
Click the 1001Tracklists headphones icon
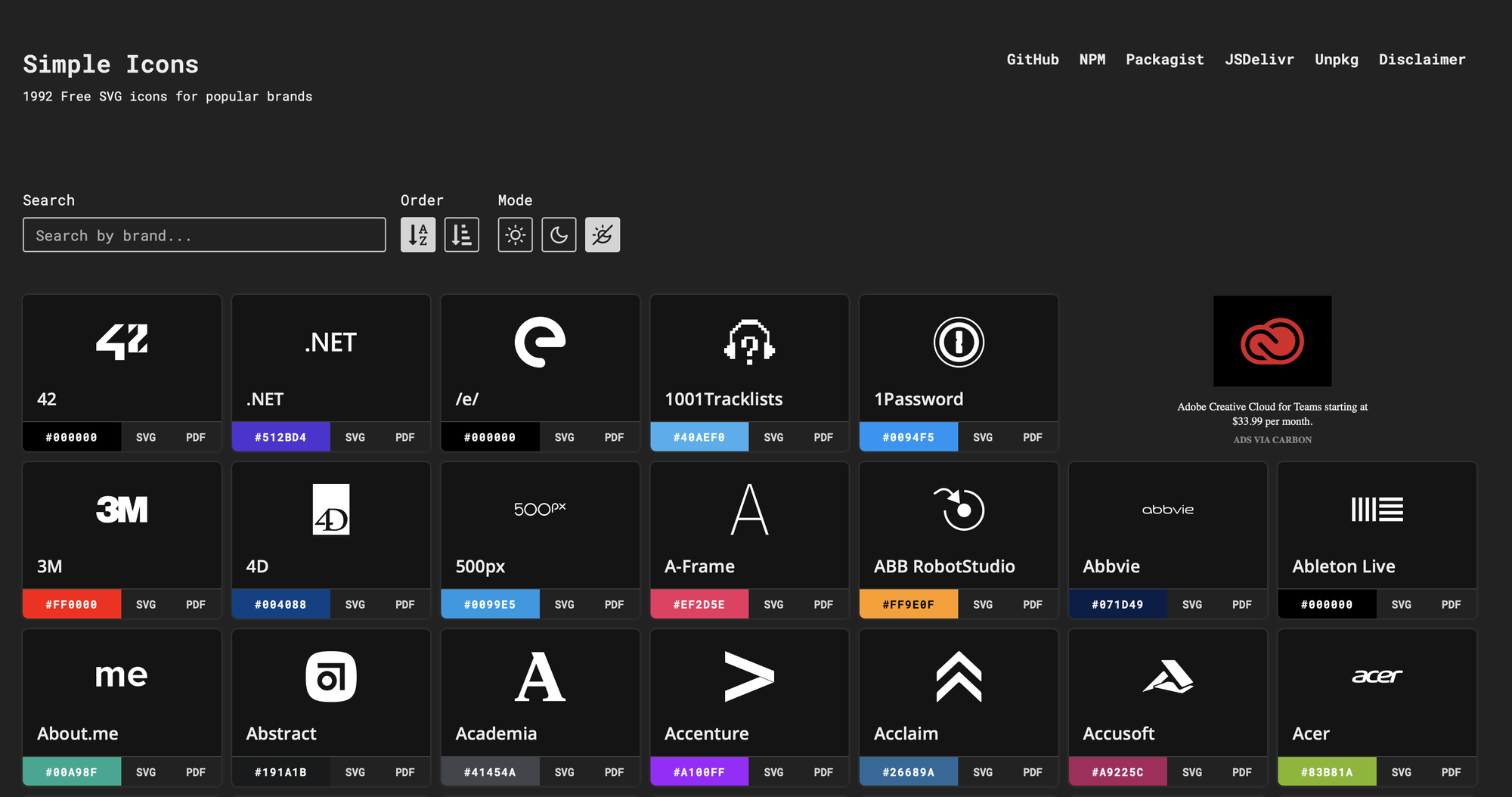pos(749,342)
